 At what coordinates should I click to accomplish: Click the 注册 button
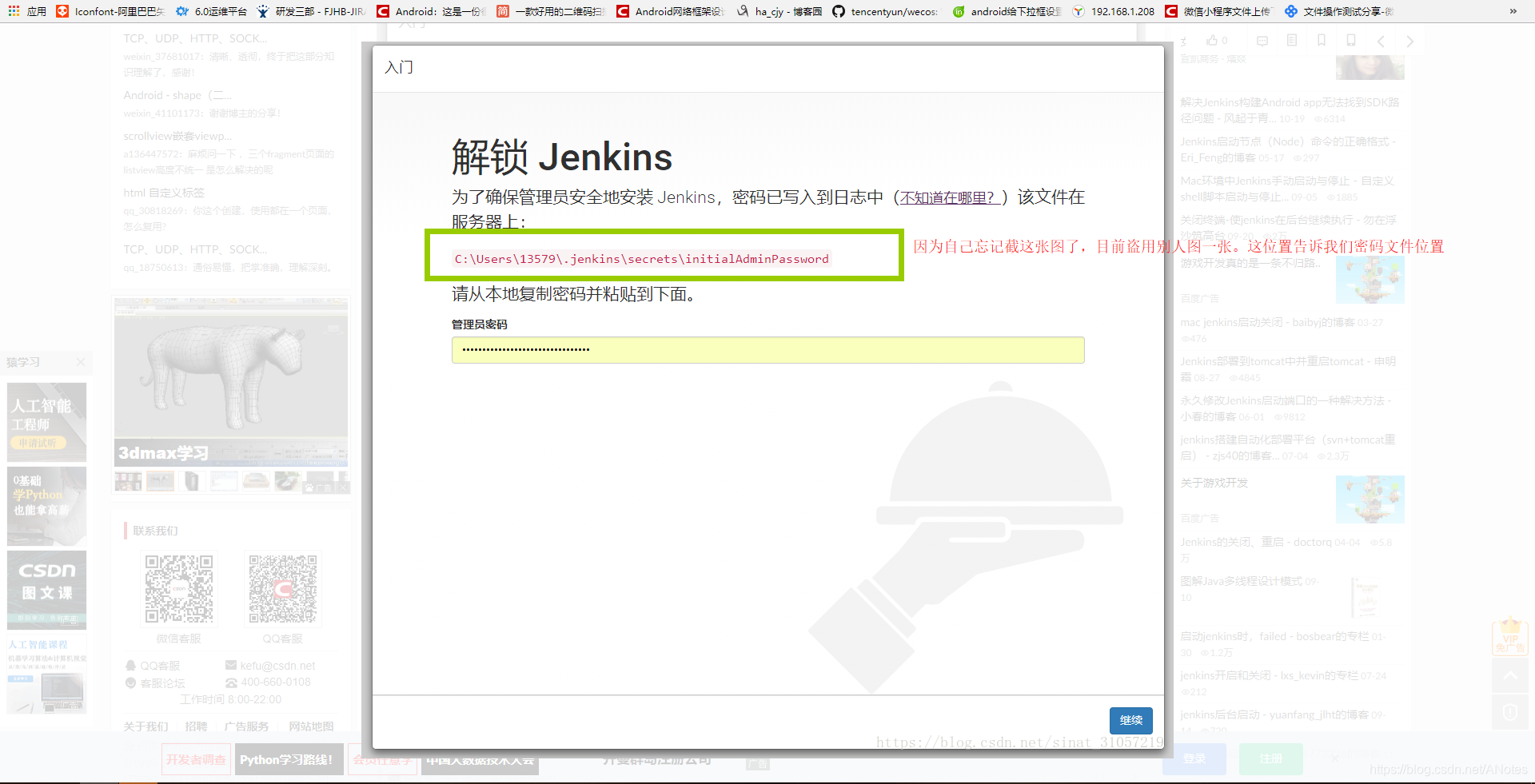(1271, 758)
